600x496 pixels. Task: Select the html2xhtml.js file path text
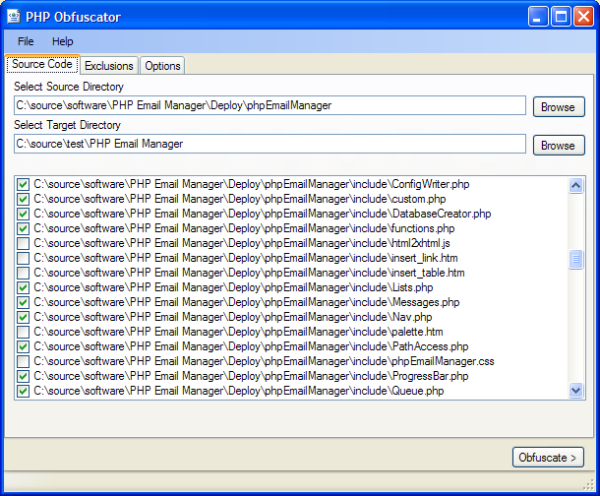tap(242, 243)
